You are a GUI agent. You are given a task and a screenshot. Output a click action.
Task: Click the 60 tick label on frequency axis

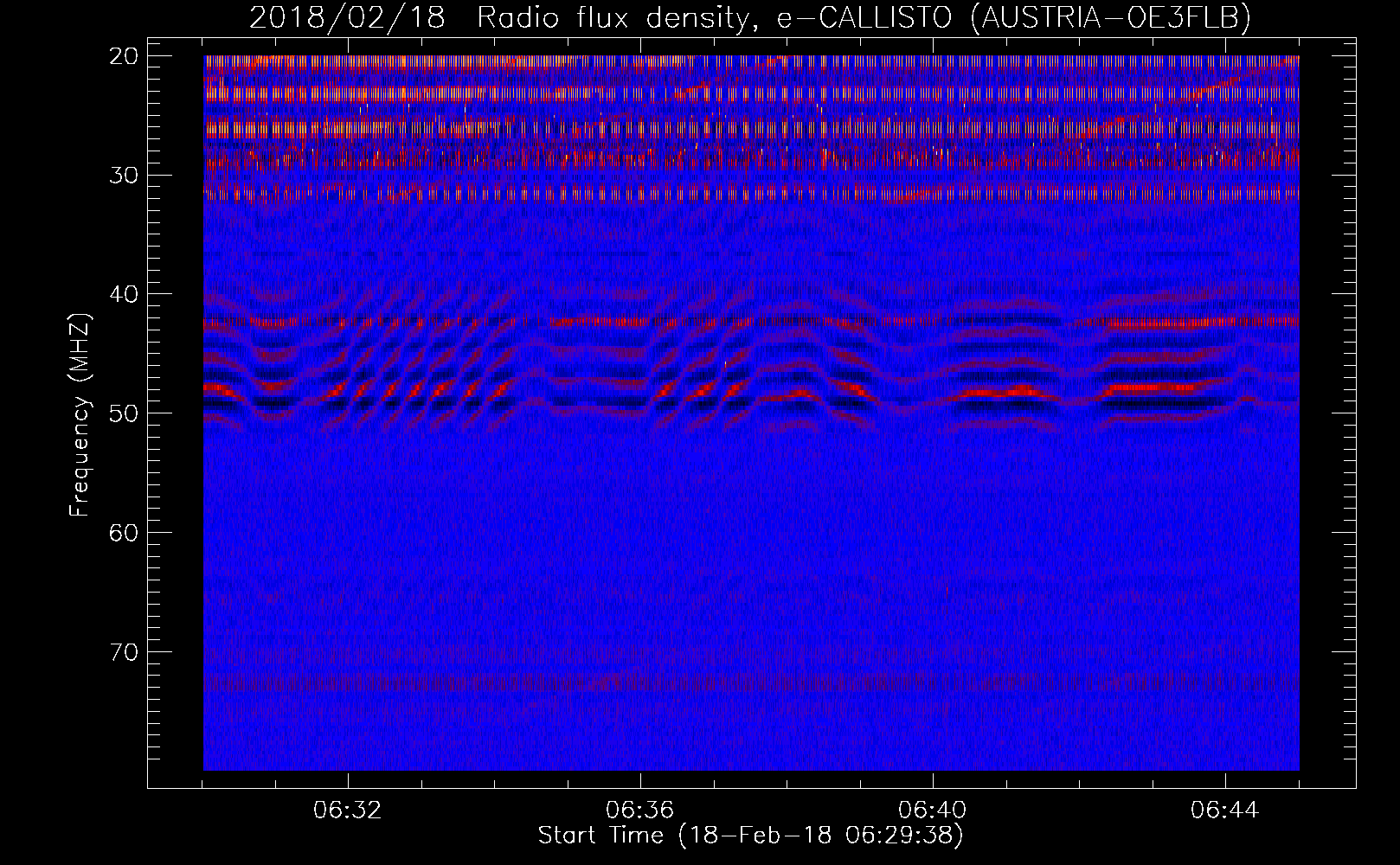tap(125, 533)
